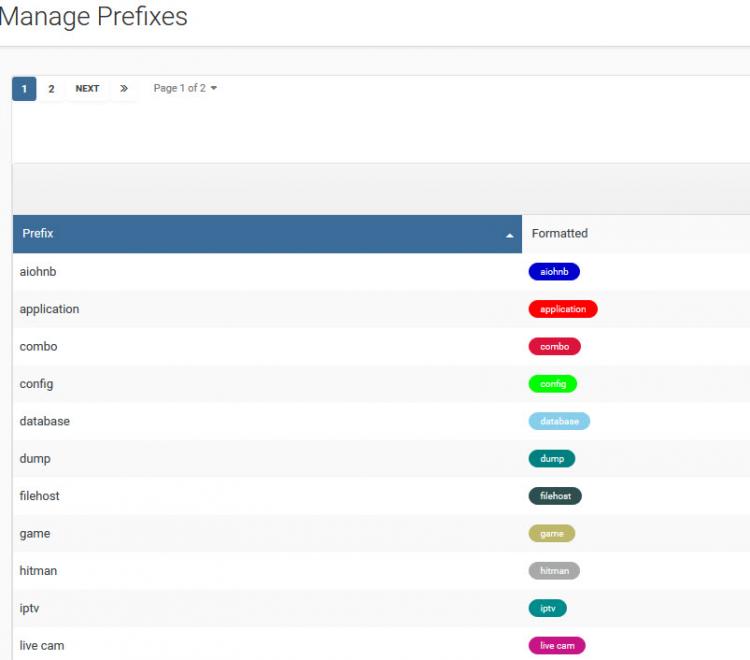
Task: Click the last page double-chevron icon
Action: tap(123, 88)
